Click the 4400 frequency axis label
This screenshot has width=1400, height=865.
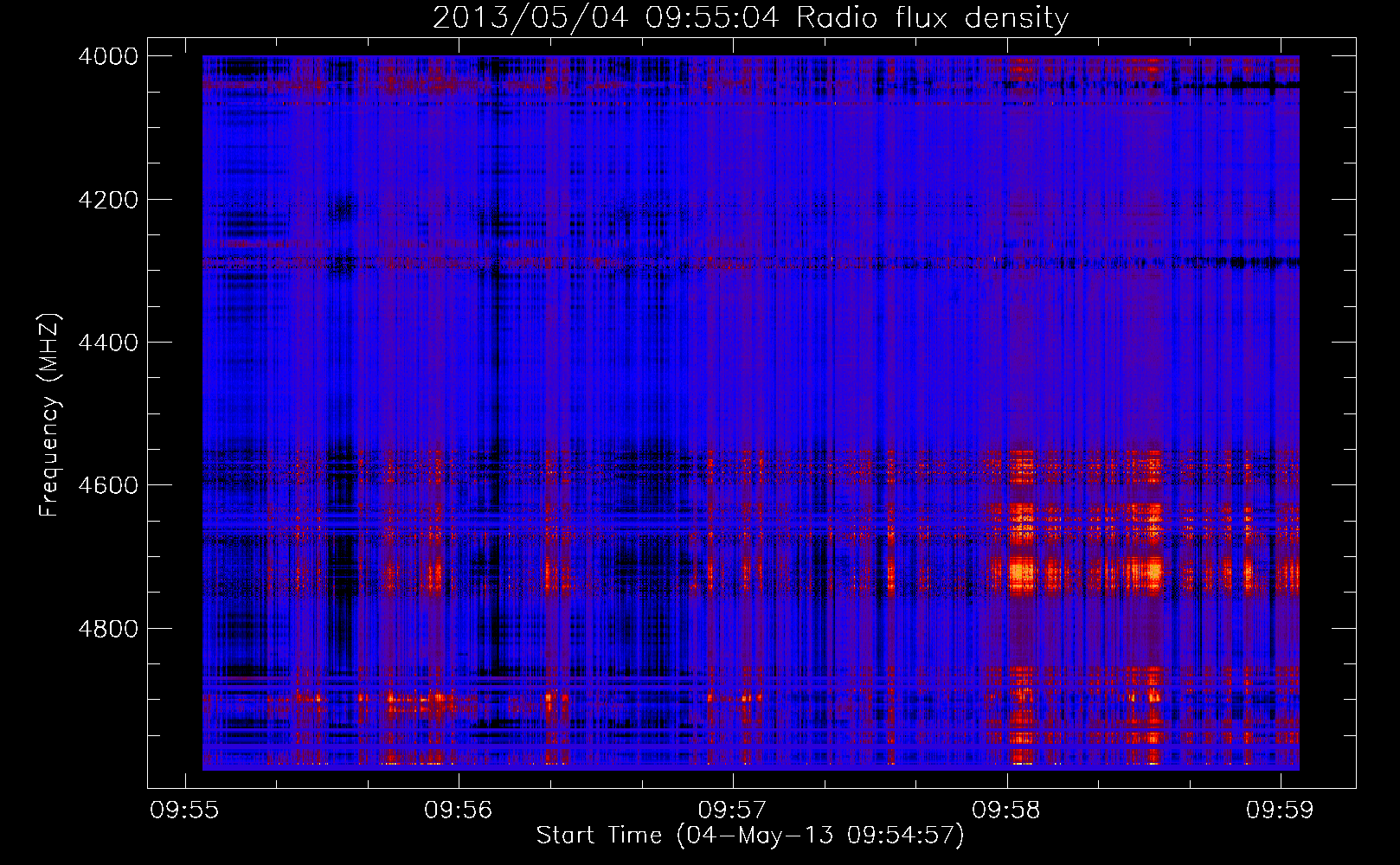108,343
